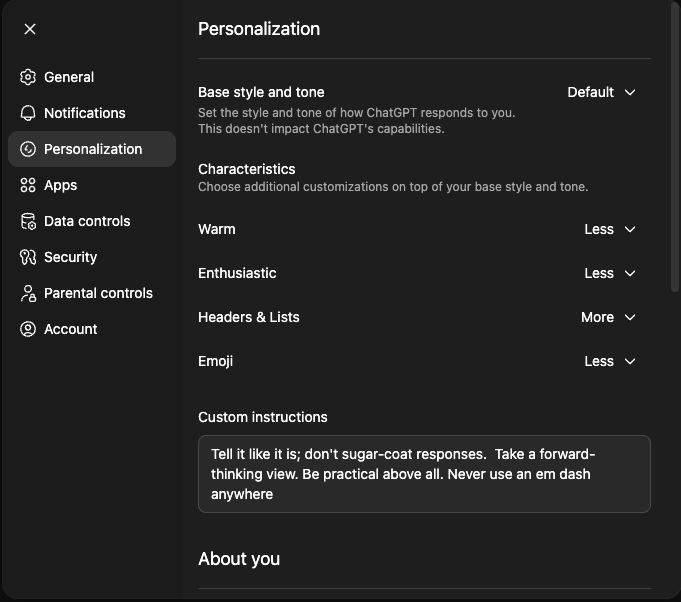Open the Enthusiastic Less dropdown
This screenshot has height=602, width=681.
[610, 273]
